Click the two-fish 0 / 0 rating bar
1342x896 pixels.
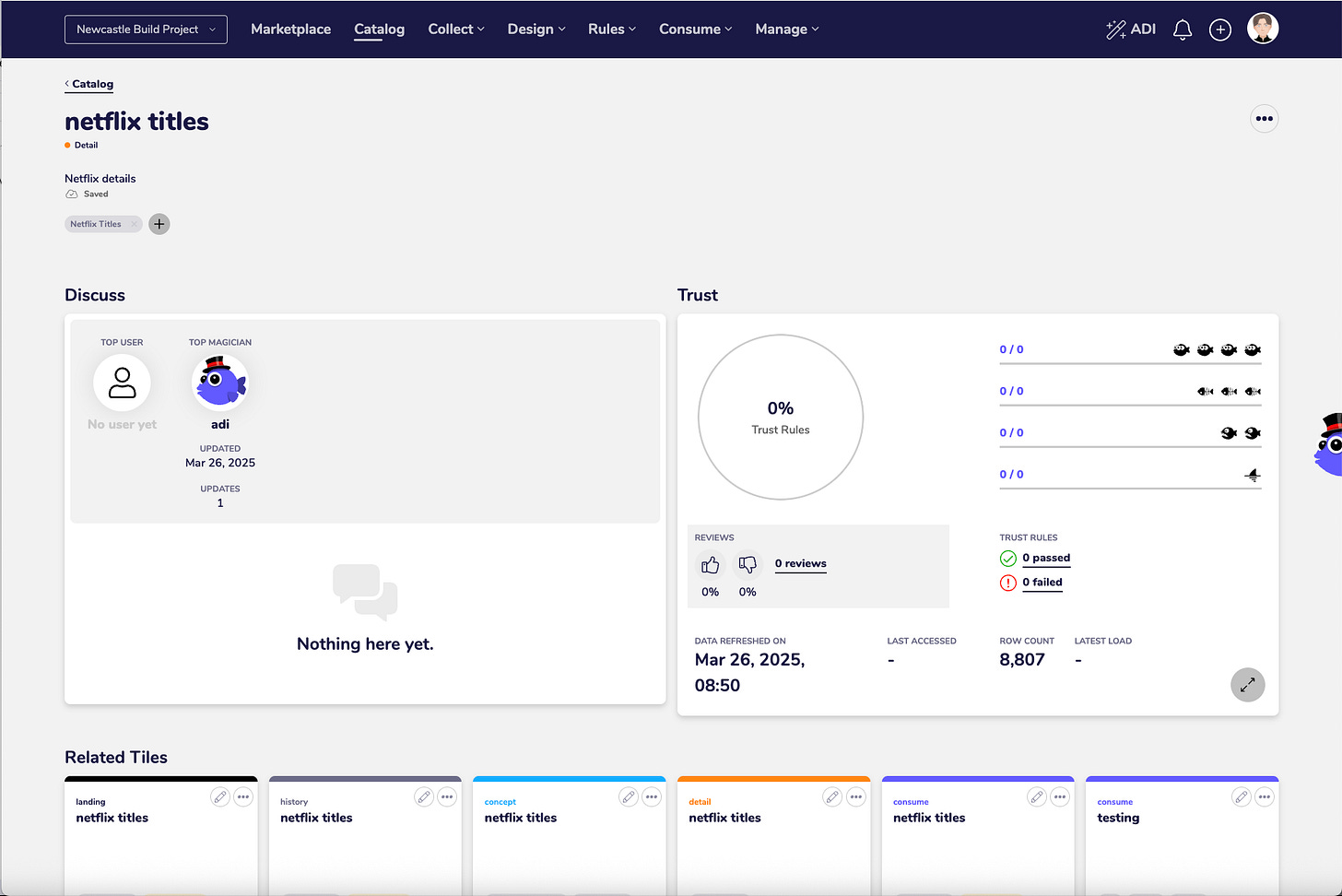pyautogui.click(x=1130, y=435)
